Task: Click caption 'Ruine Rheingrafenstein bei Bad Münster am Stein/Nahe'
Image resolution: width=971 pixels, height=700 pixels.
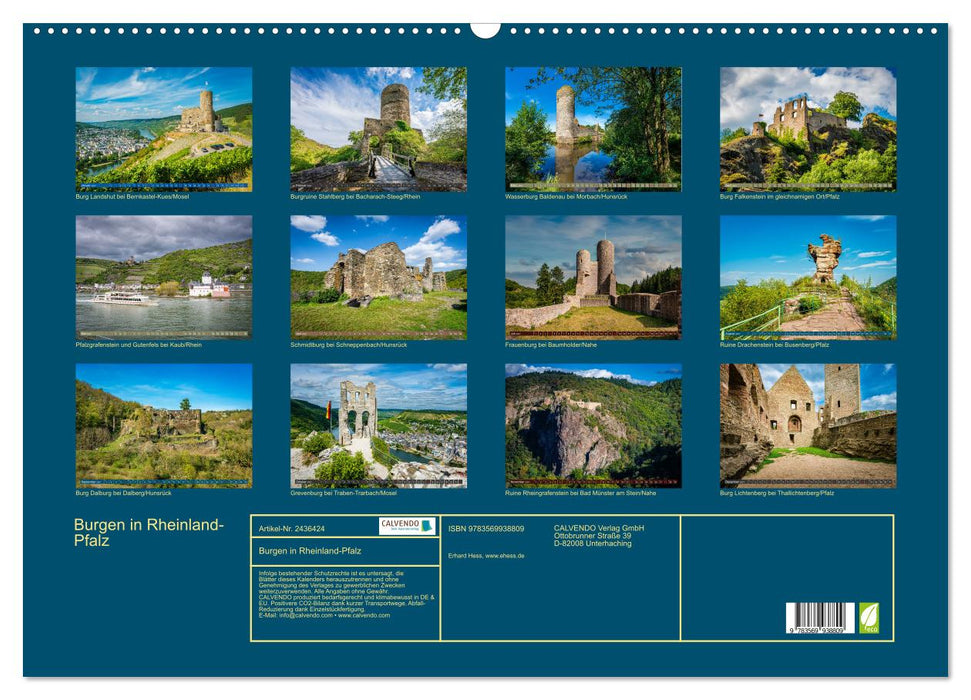Action: [580, 493]
